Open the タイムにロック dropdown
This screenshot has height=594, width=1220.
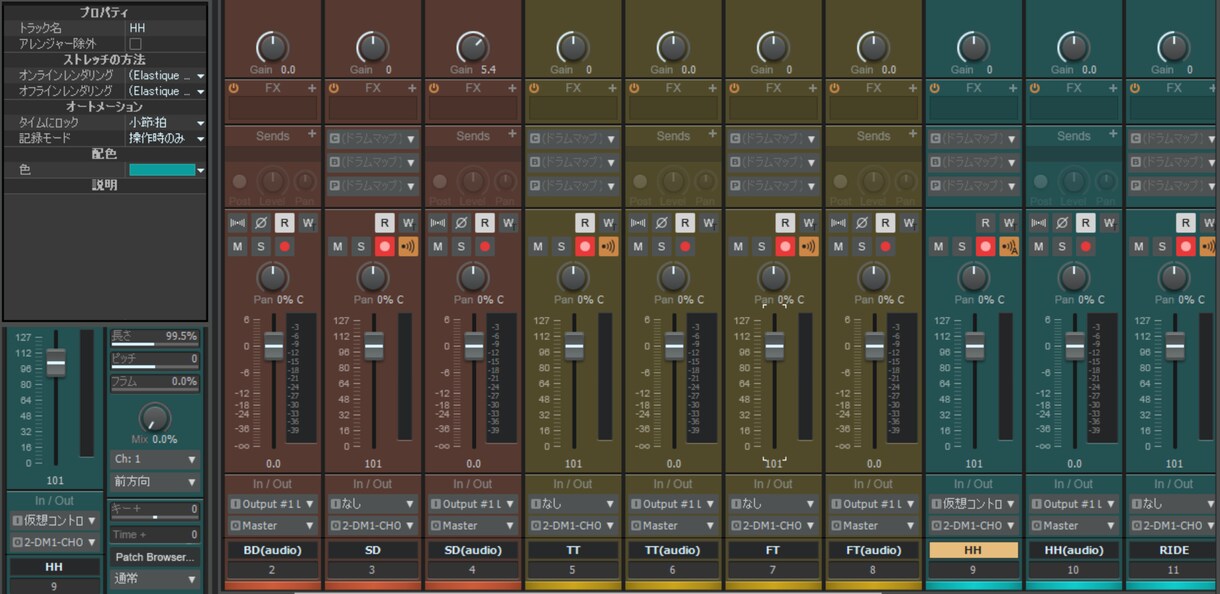point(166,122)
